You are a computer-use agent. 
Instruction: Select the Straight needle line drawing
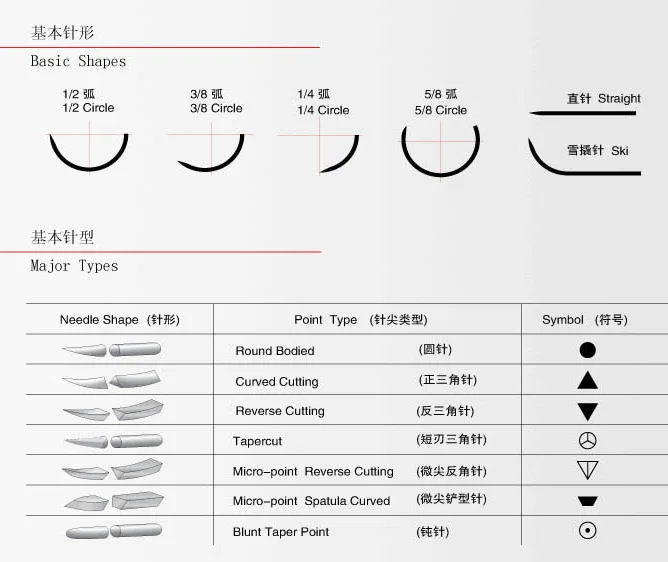pyautogui.click(x=584, y=112)
